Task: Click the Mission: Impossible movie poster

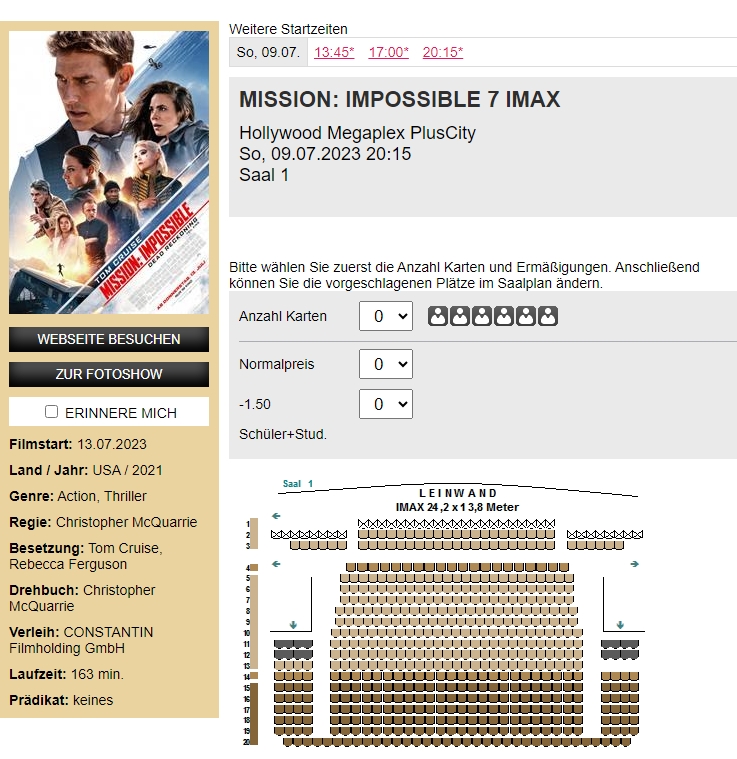Action: pyautogui.click(x=109, y=172)
